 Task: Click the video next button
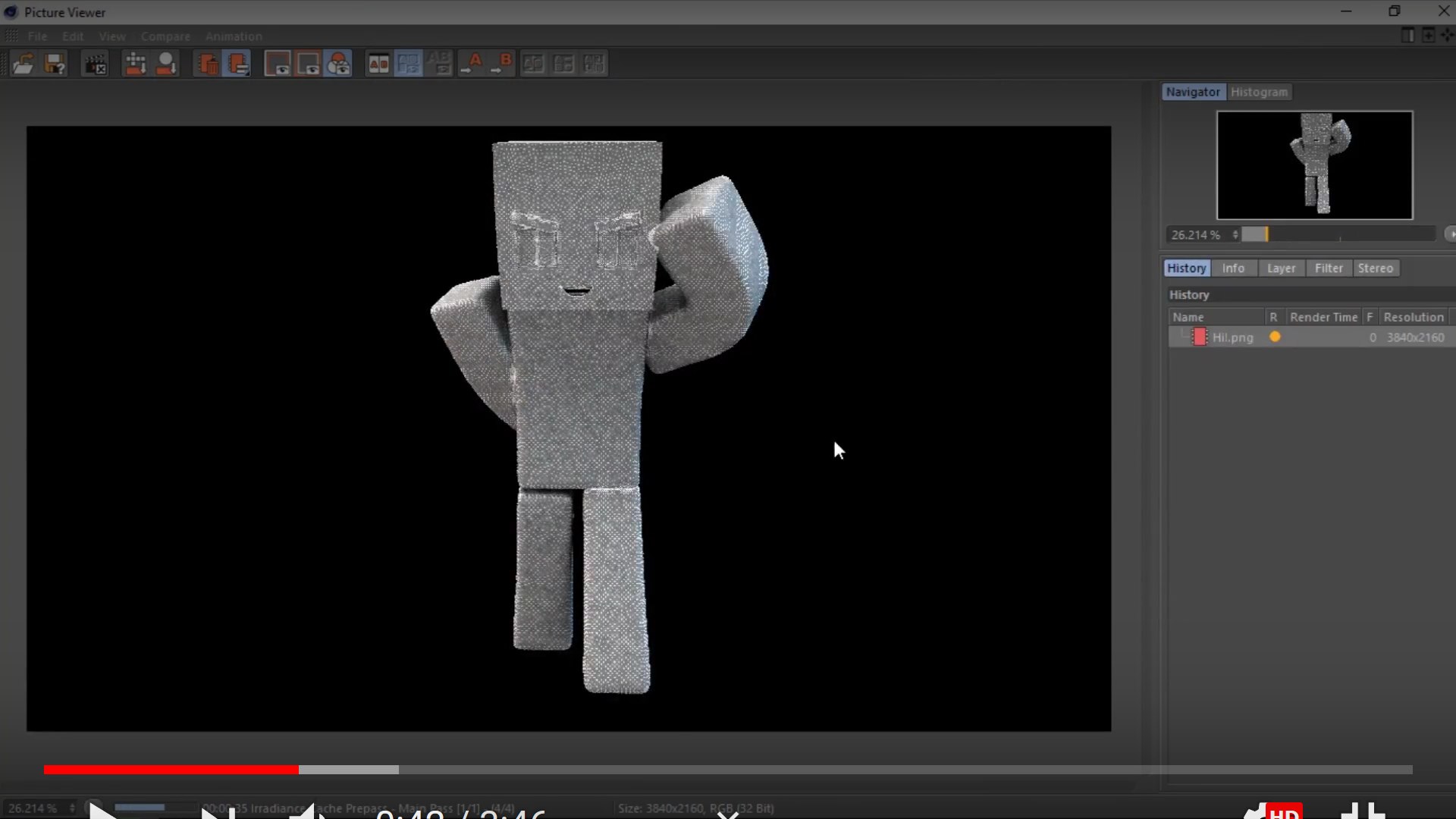click(218, 812)
